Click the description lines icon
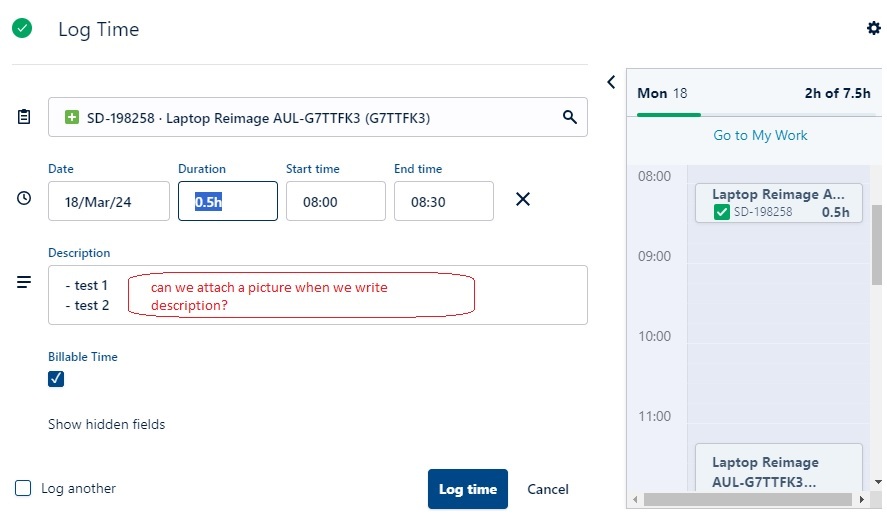 [24, 283]
